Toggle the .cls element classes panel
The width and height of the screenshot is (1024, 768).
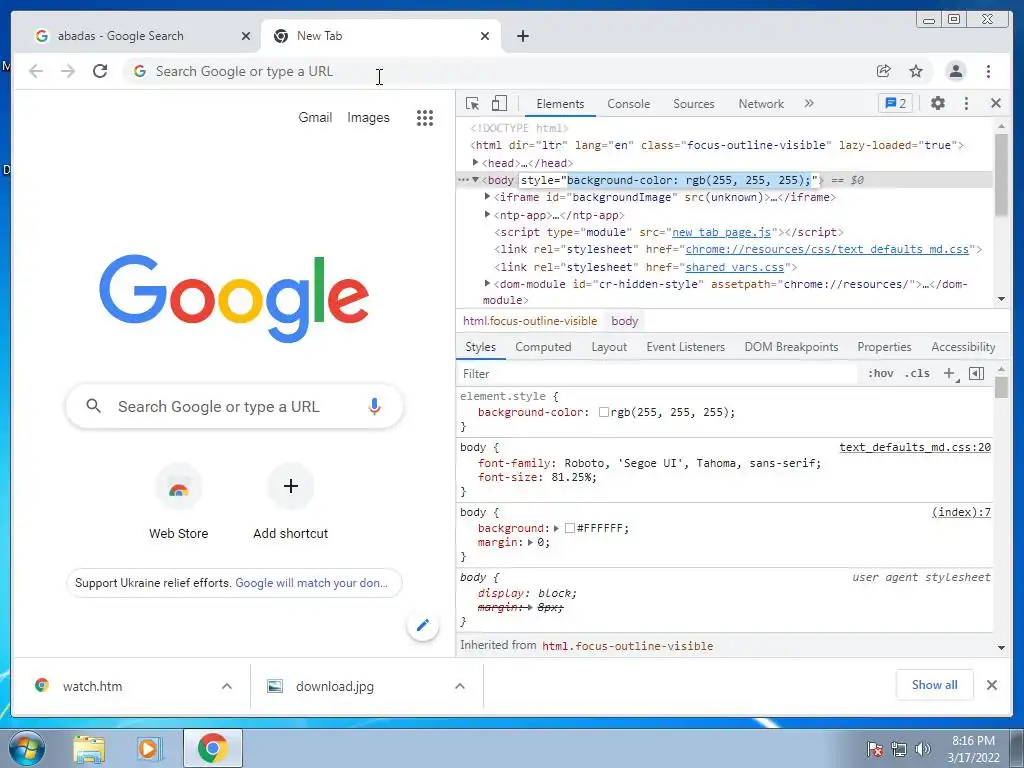pyautogui.click(x=917, y=374)
